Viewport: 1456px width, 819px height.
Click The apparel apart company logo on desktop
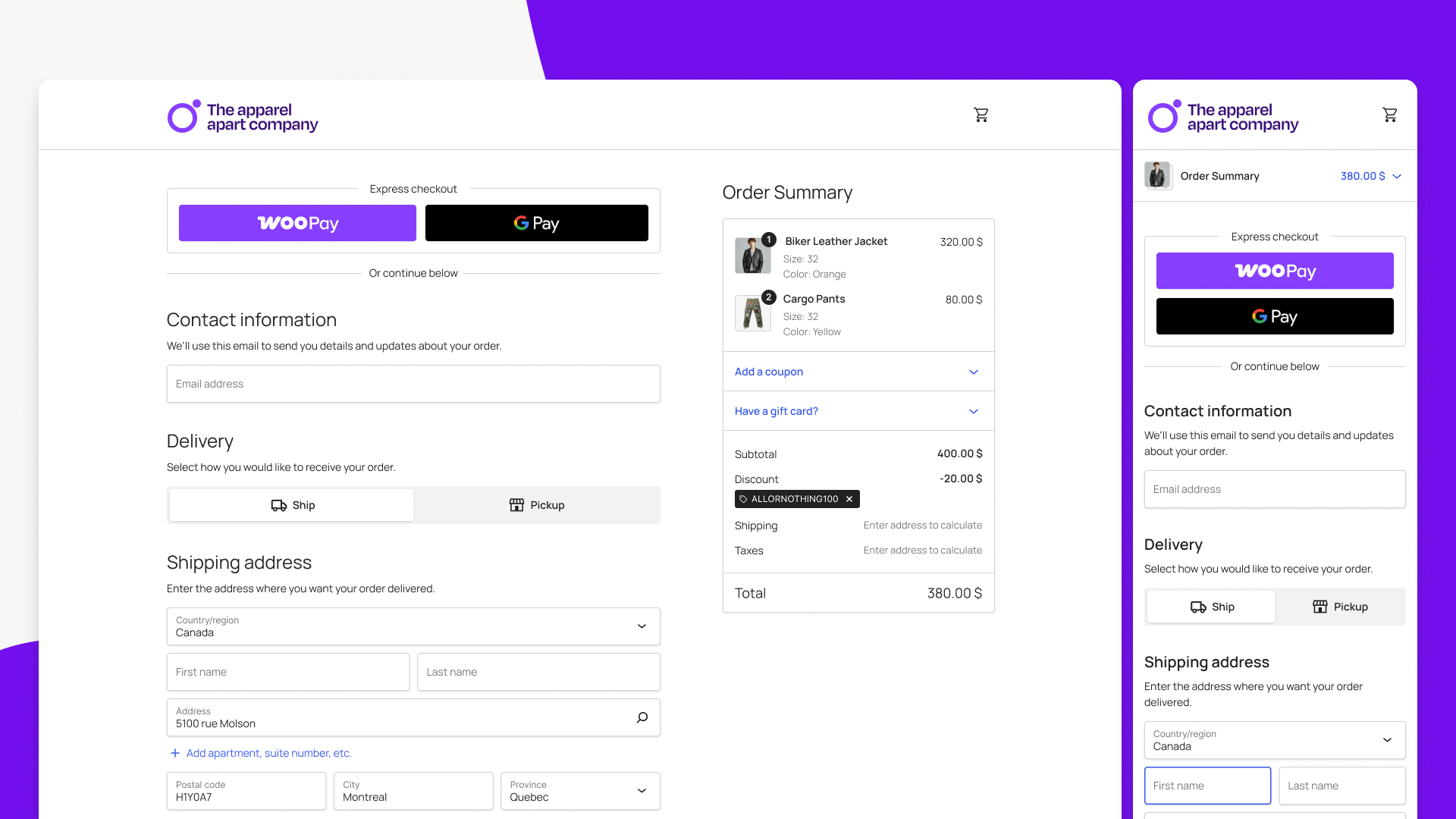(x=243, y=117)
